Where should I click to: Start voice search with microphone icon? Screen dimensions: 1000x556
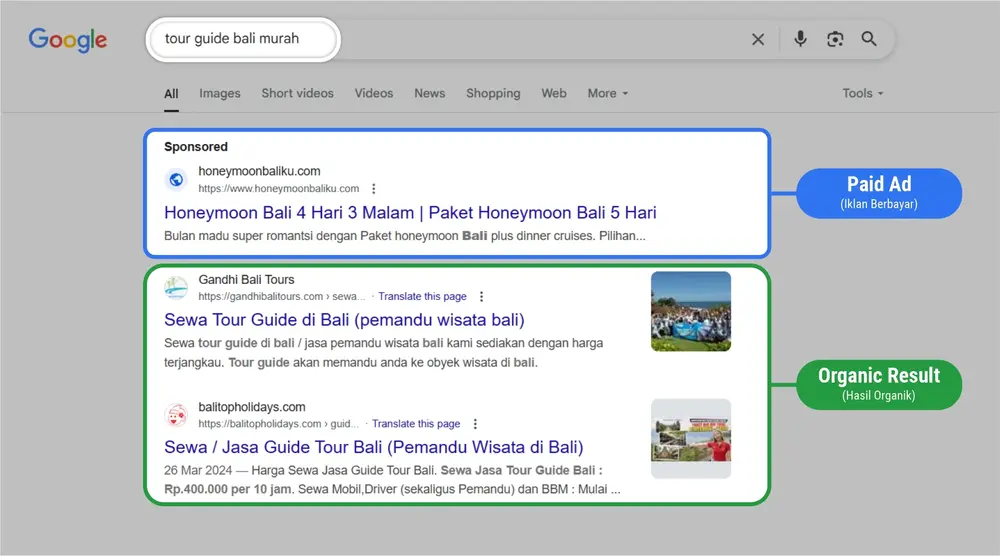coord(800,39)
